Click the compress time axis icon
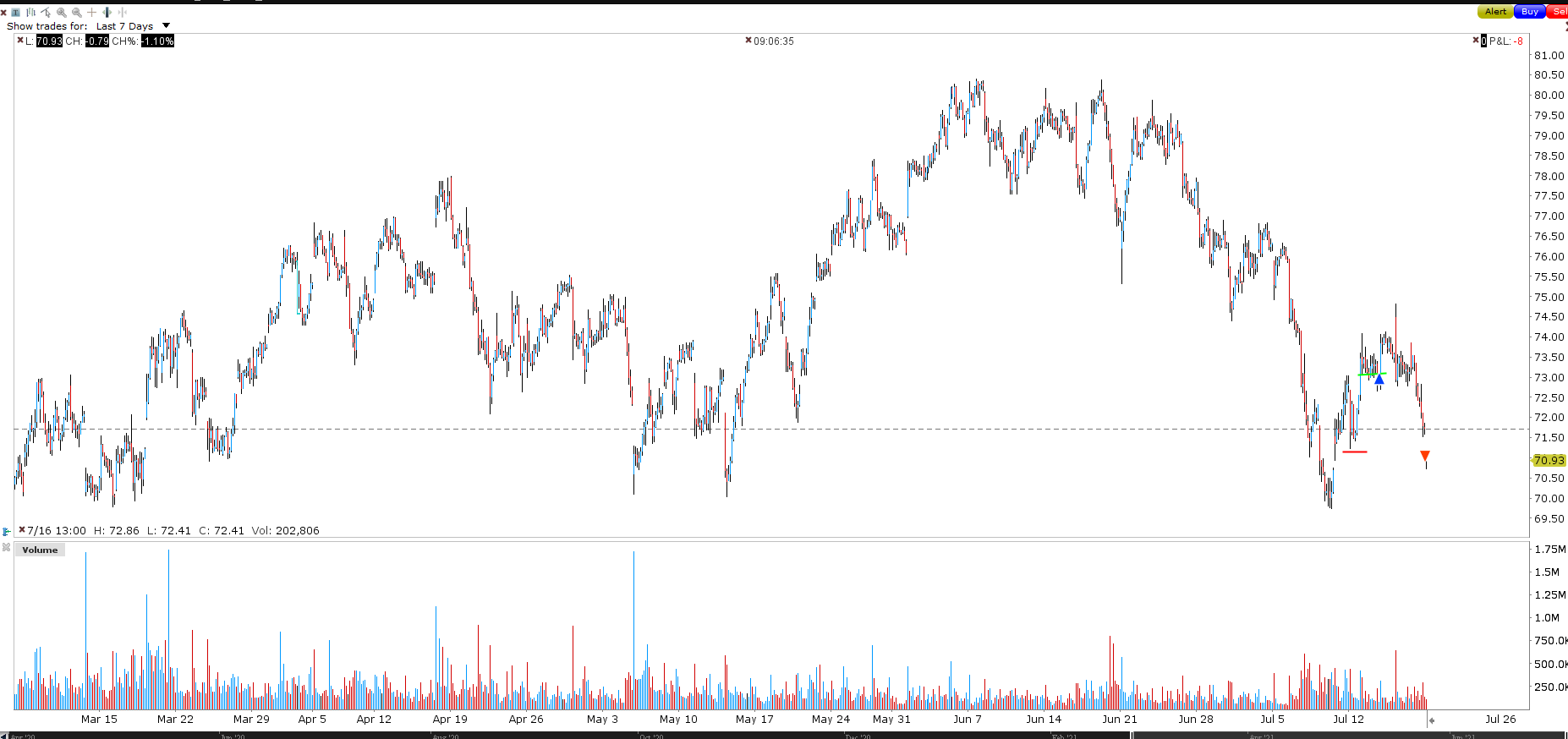Viewport: 1568px width, 739px height. (123, 13)
